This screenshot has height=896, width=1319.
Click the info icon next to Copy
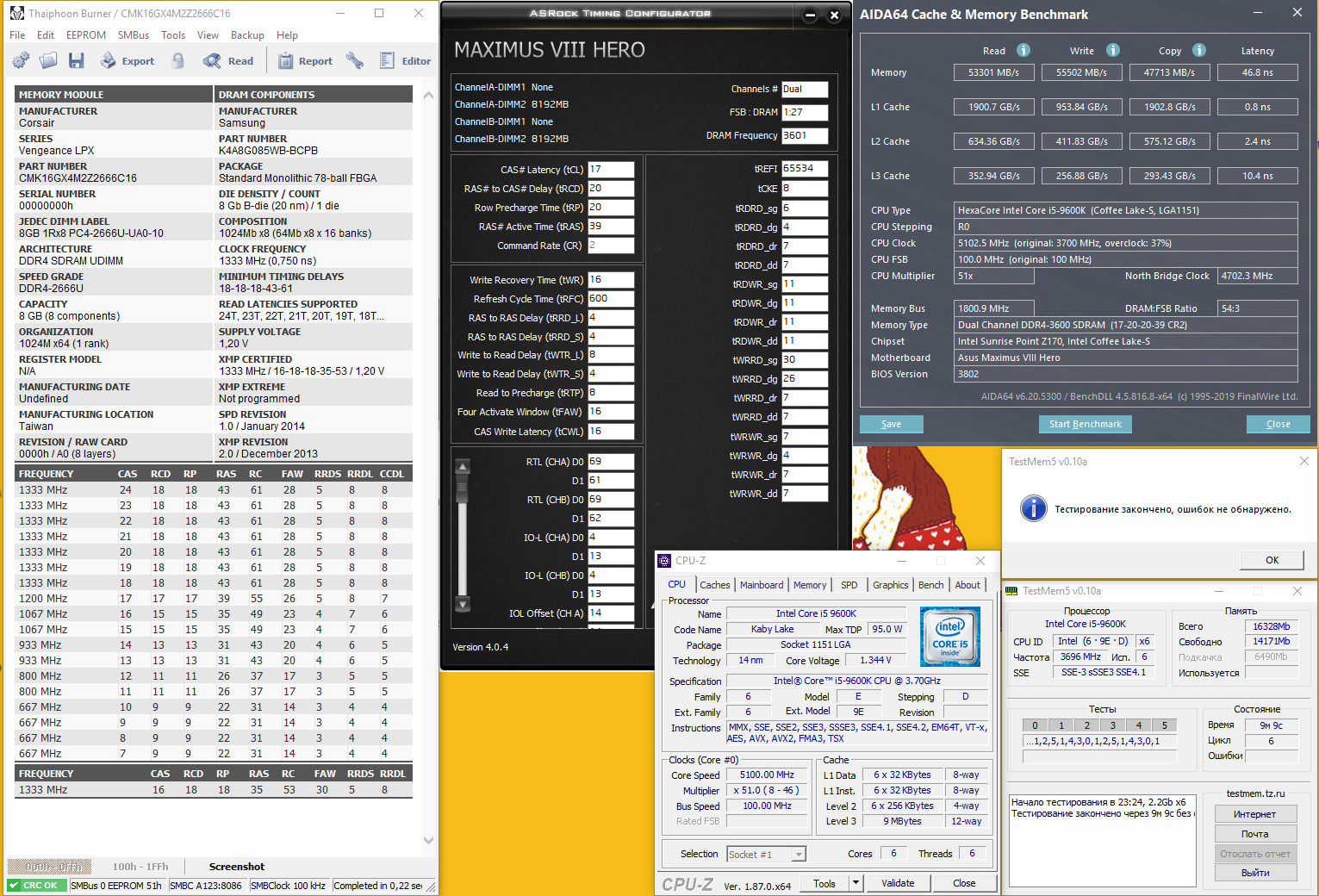coord(1199,50)
